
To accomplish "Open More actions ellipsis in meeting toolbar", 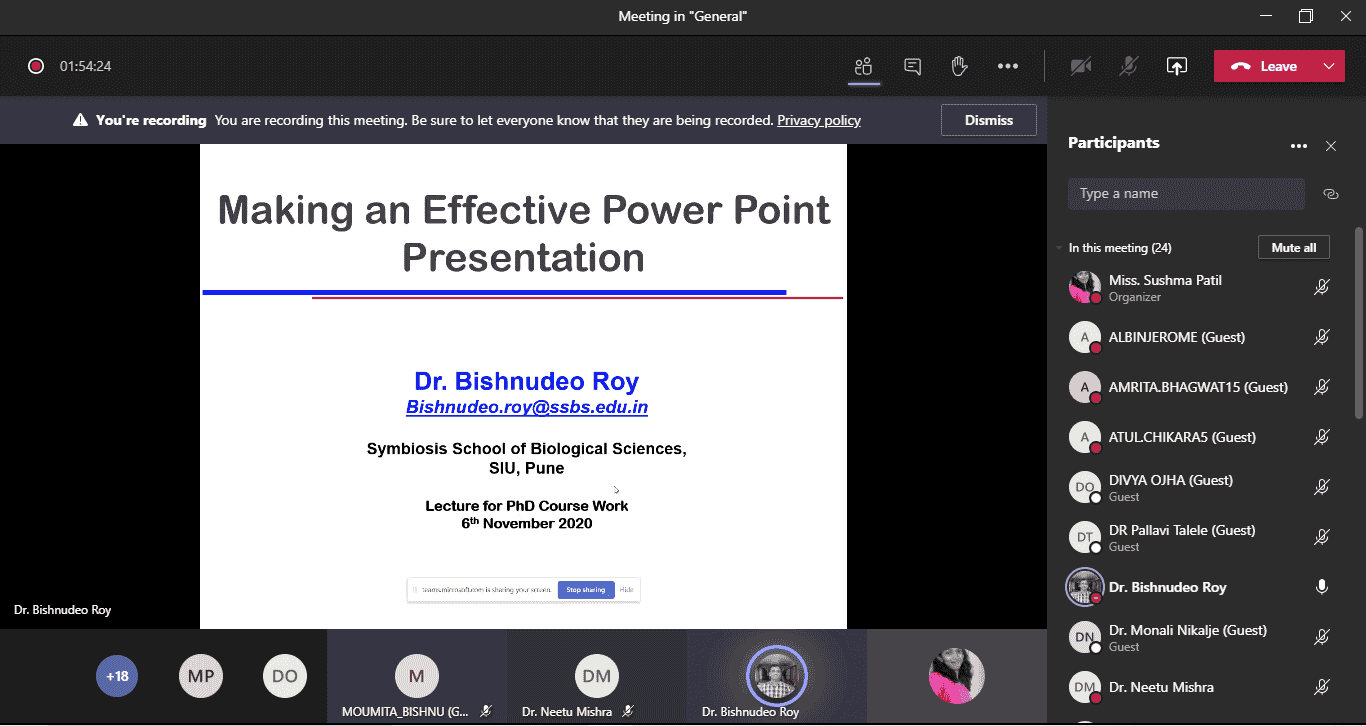I will [x=1007, y=66].
